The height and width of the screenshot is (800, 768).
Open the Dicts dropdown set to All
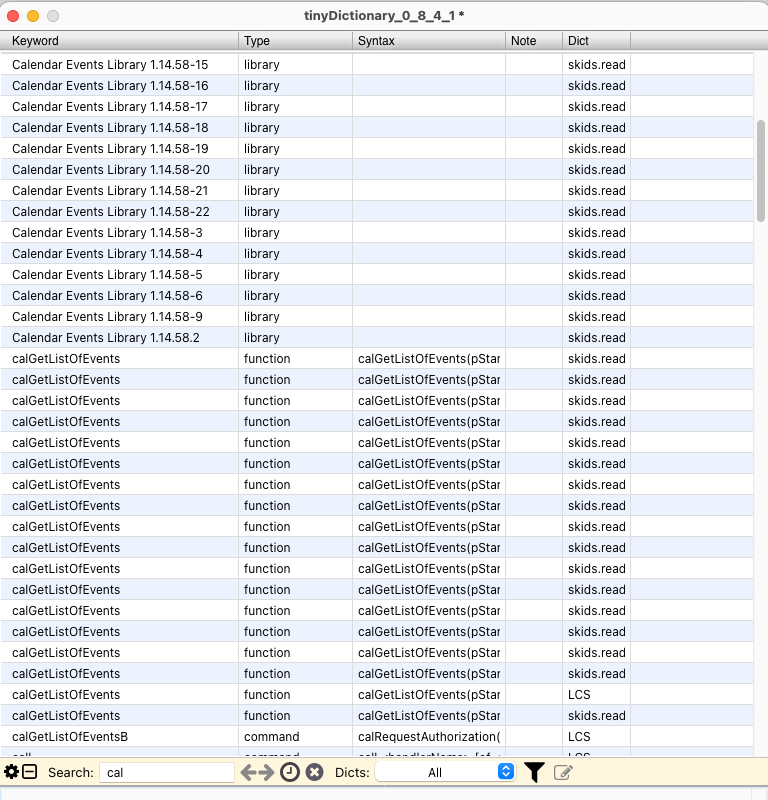(x=445, y=772)
